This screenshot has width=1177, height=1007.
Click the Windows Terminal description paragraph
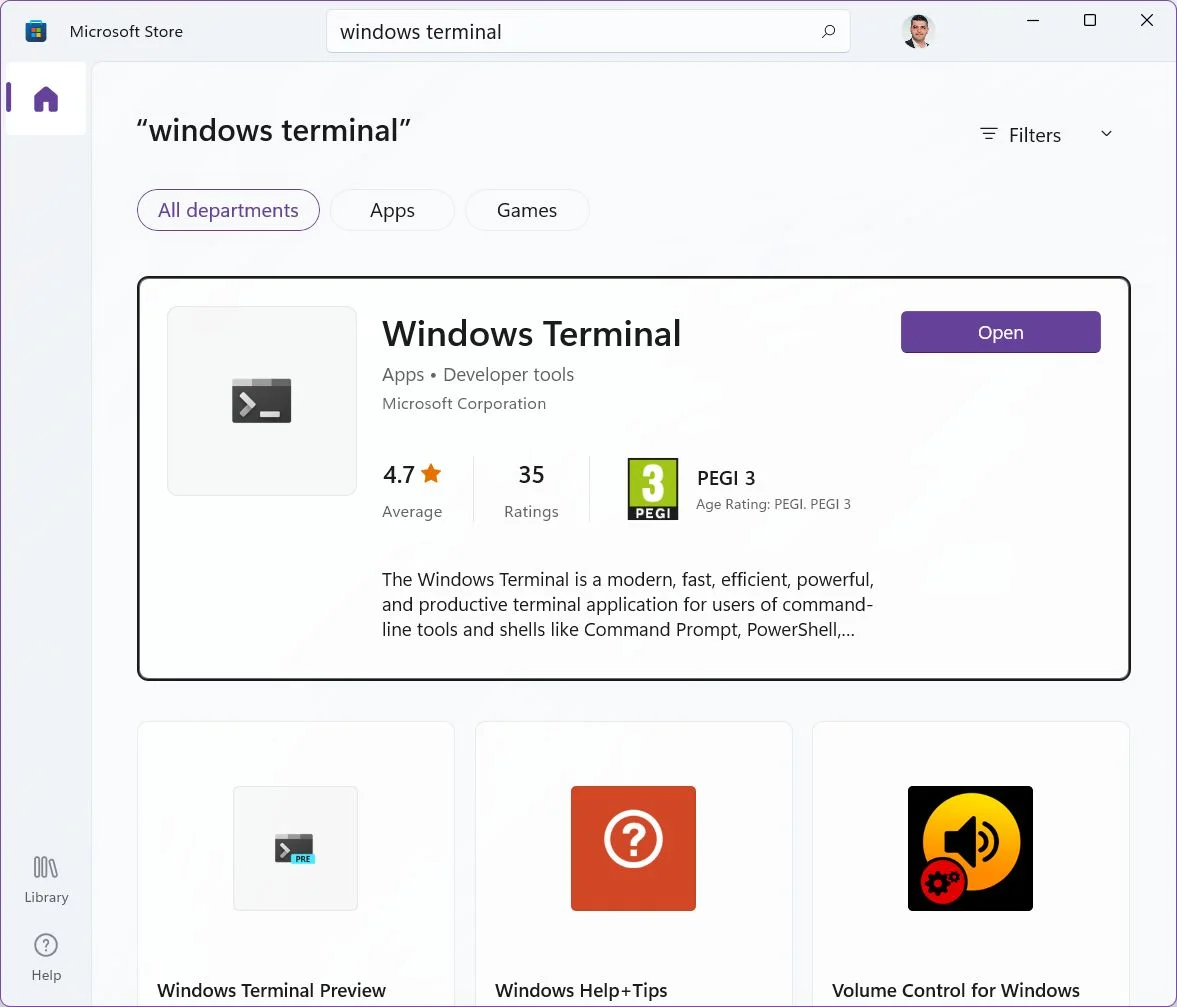point(628,604)
